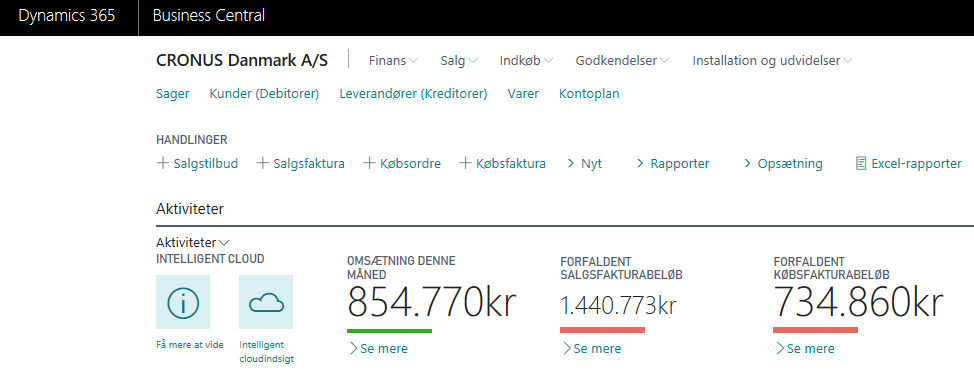Viewport: 974px width, 381px height.
Task: Open the Intelligent cloudindsigt cloud tile
Action: tap(266, 302)
